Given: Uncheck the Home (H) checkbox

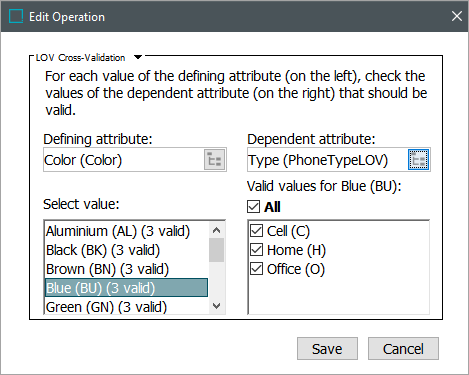Looking at the screenshot, I should pyautogui.click(x=256, y=250).
